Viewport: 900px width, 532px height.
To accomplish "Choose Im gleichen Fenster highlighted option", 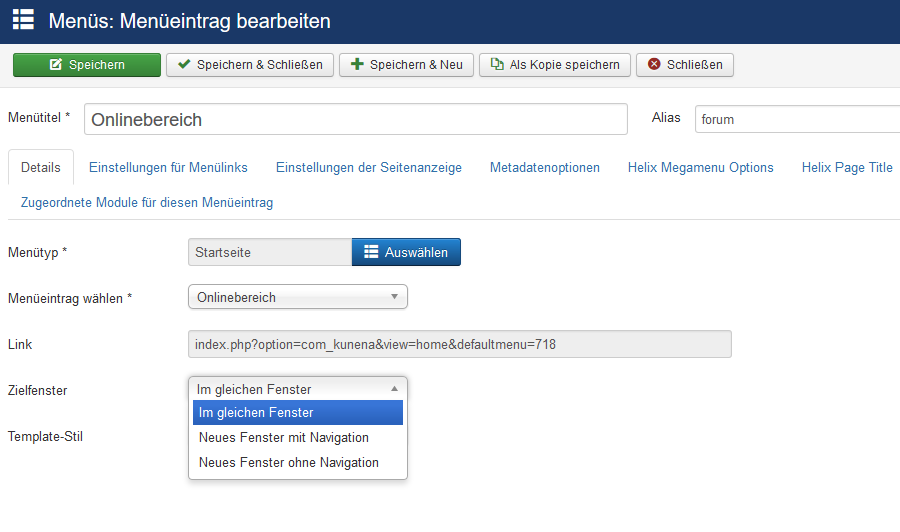I will click(298, 413).
